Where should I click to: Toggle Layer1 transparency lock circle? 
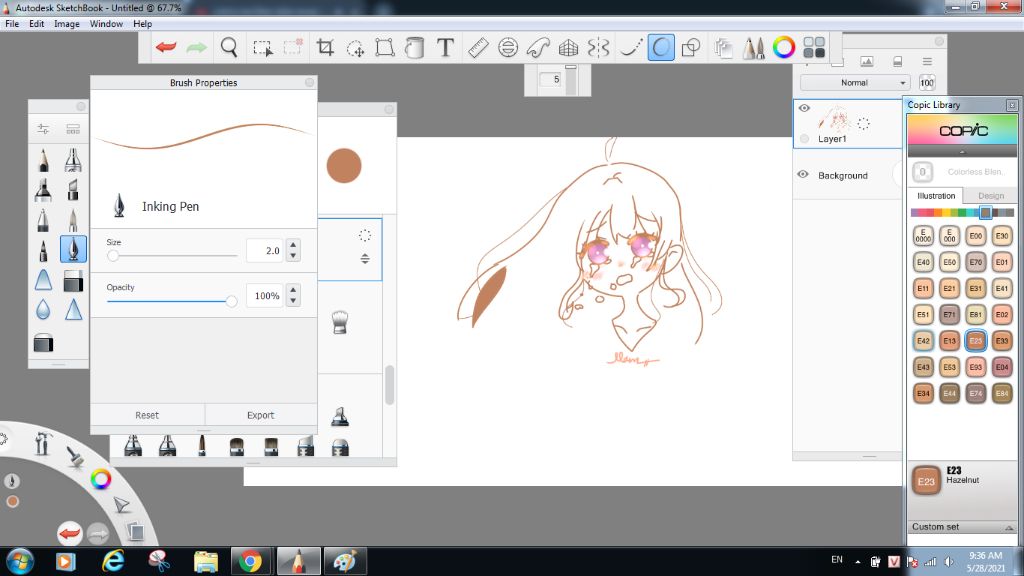(x=804, y=138)
